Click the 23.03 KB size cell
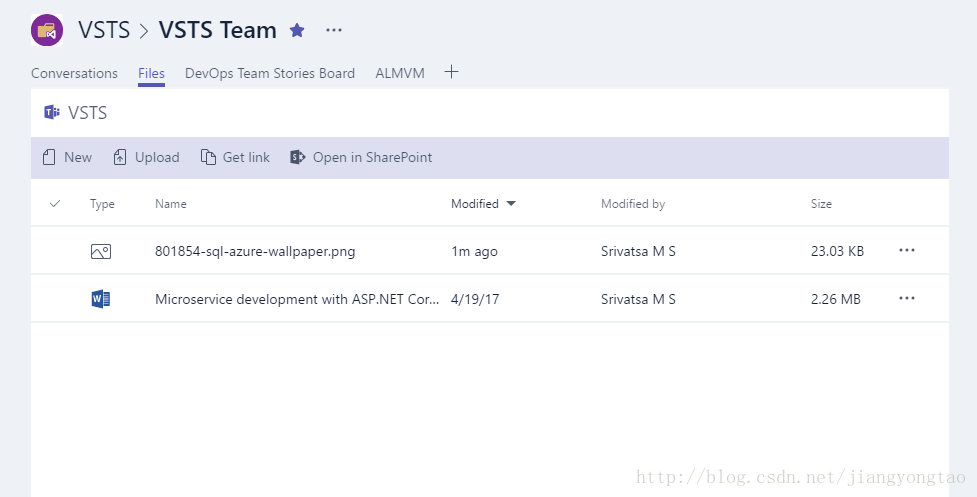Screen dimensions: 977x497 837,252
